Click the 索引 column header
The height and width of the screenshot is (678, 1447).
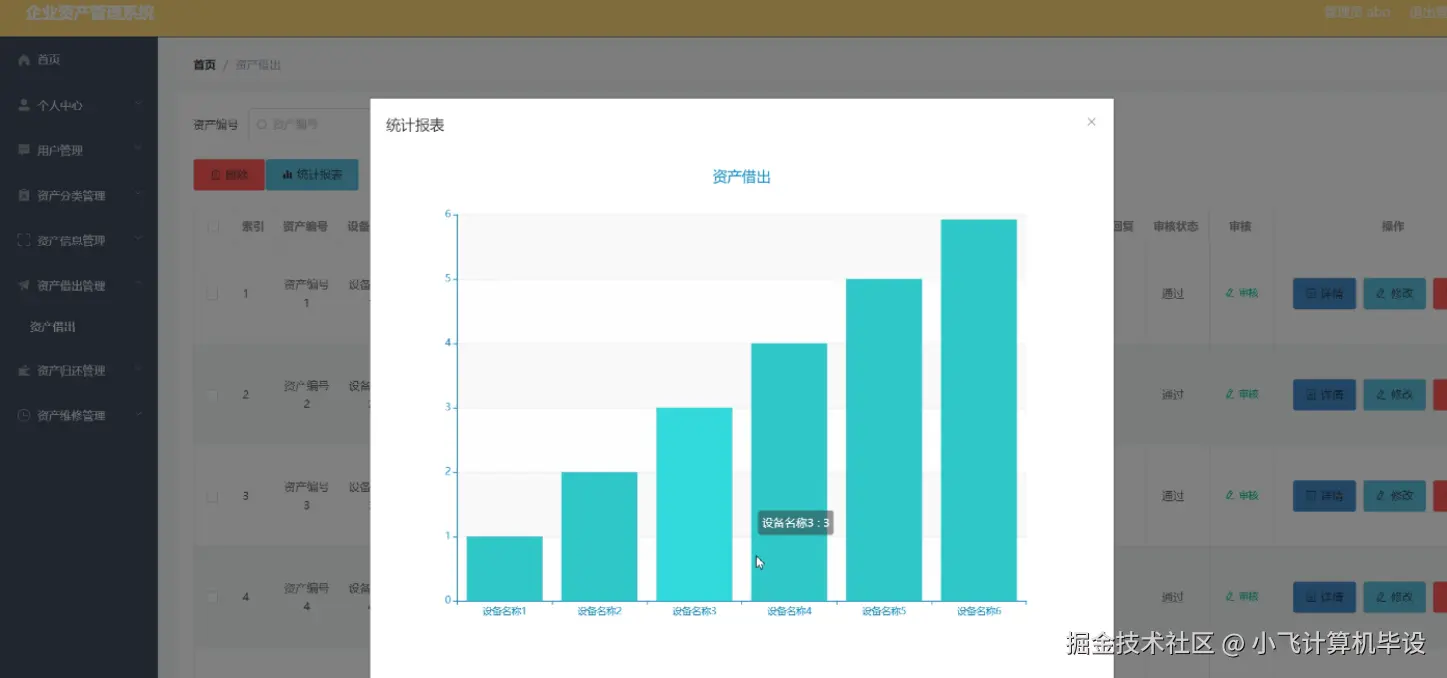click(x=253, y=227)
